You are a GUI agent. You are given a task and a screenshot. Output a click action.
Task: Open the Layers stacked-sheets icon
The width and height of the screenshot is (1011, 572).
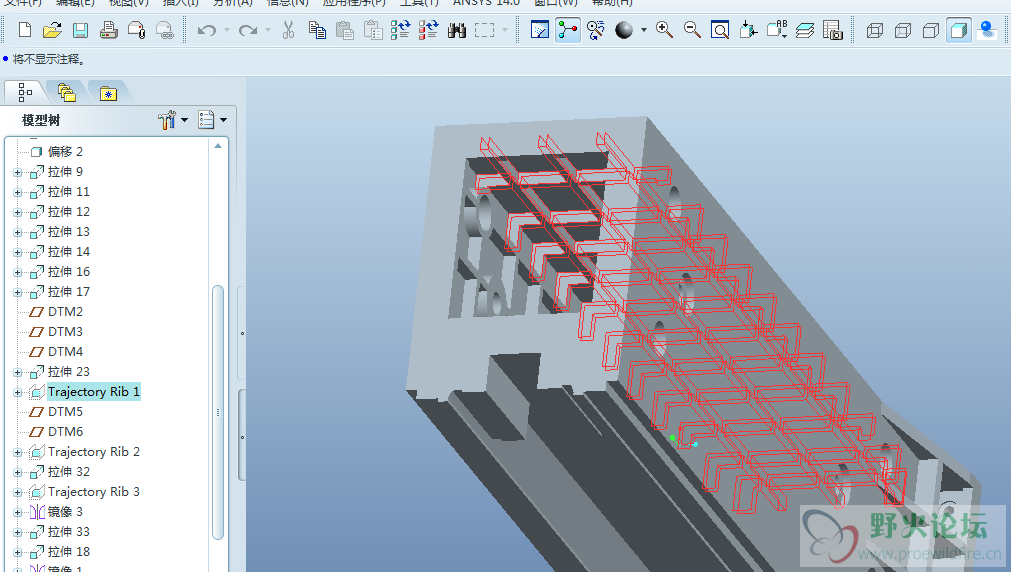805,31
